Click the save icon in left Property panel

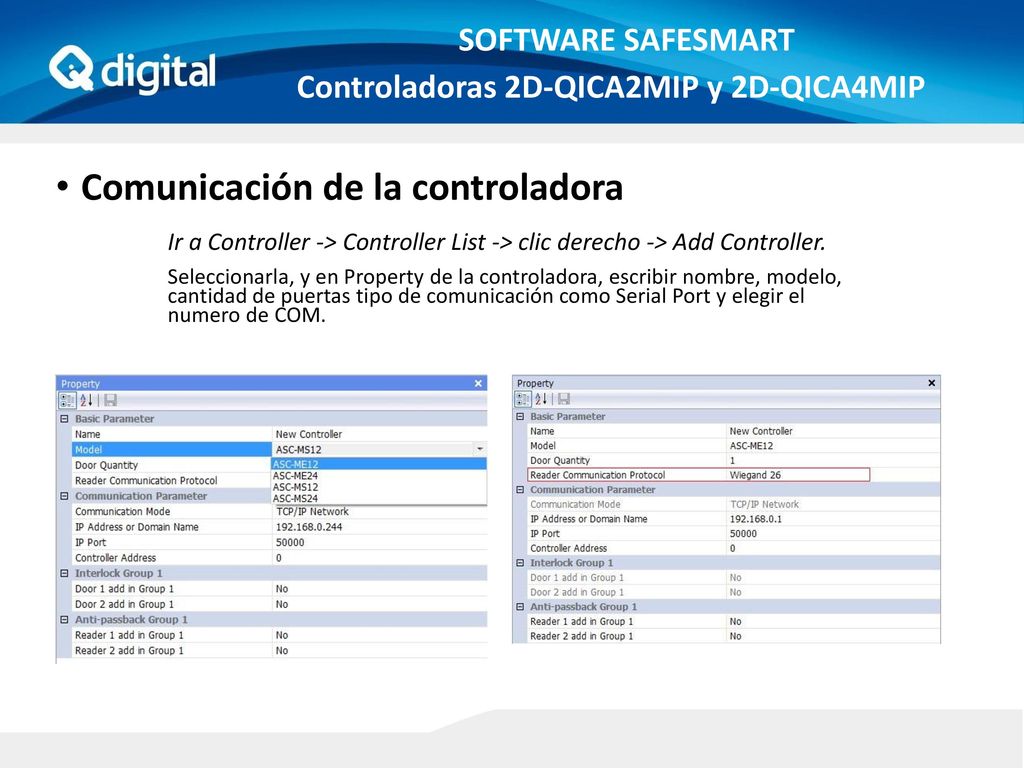coord(110,400)
